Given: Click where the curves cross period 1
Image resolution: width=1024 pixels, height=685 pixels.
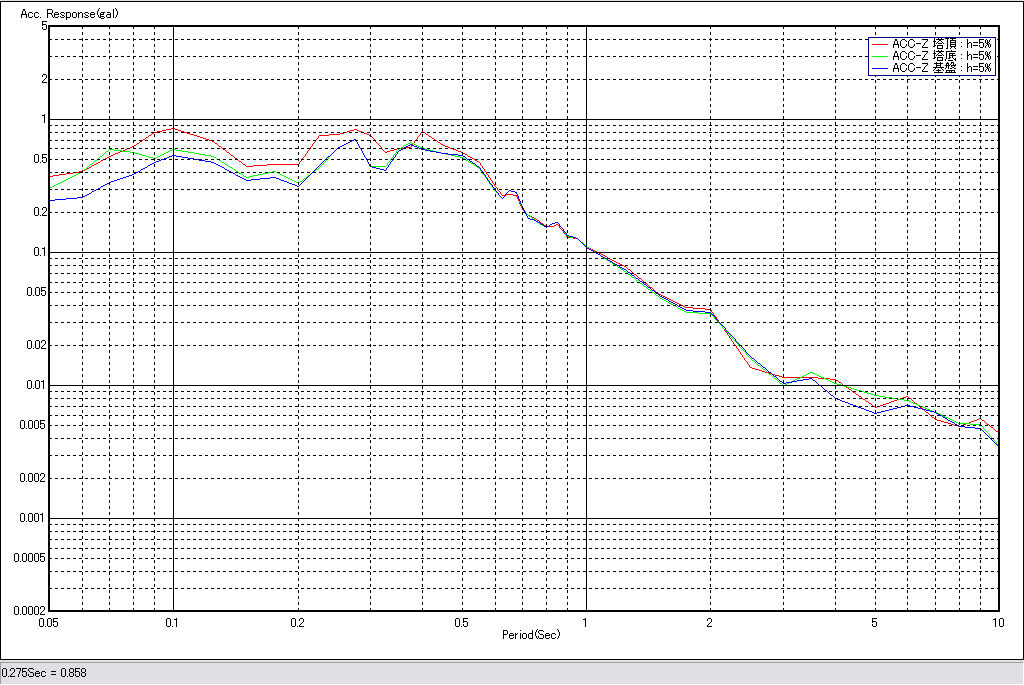Looking at the screenshot, I should point(585,247).
